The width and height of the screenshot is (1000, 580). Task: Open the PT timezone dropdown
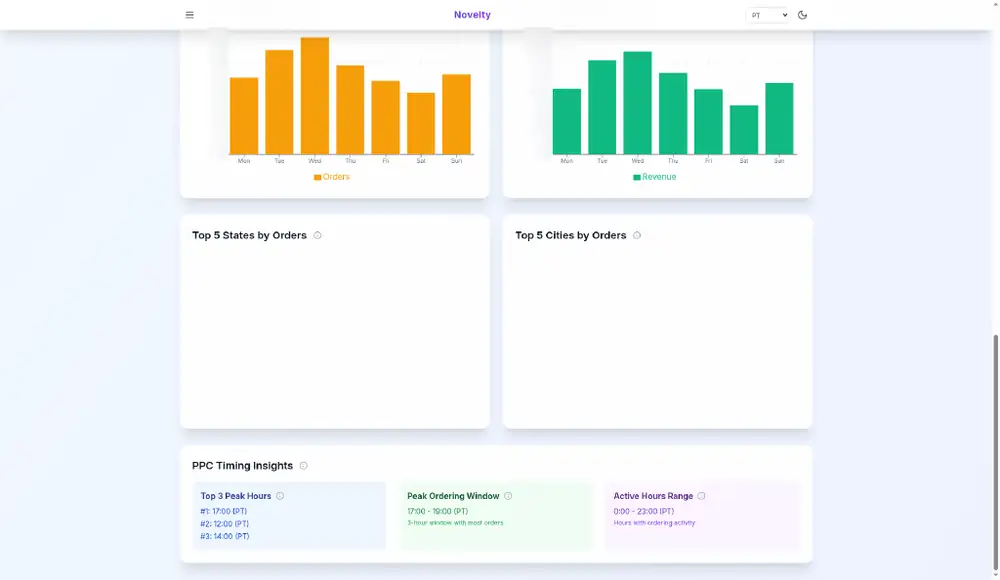(768, 15)
